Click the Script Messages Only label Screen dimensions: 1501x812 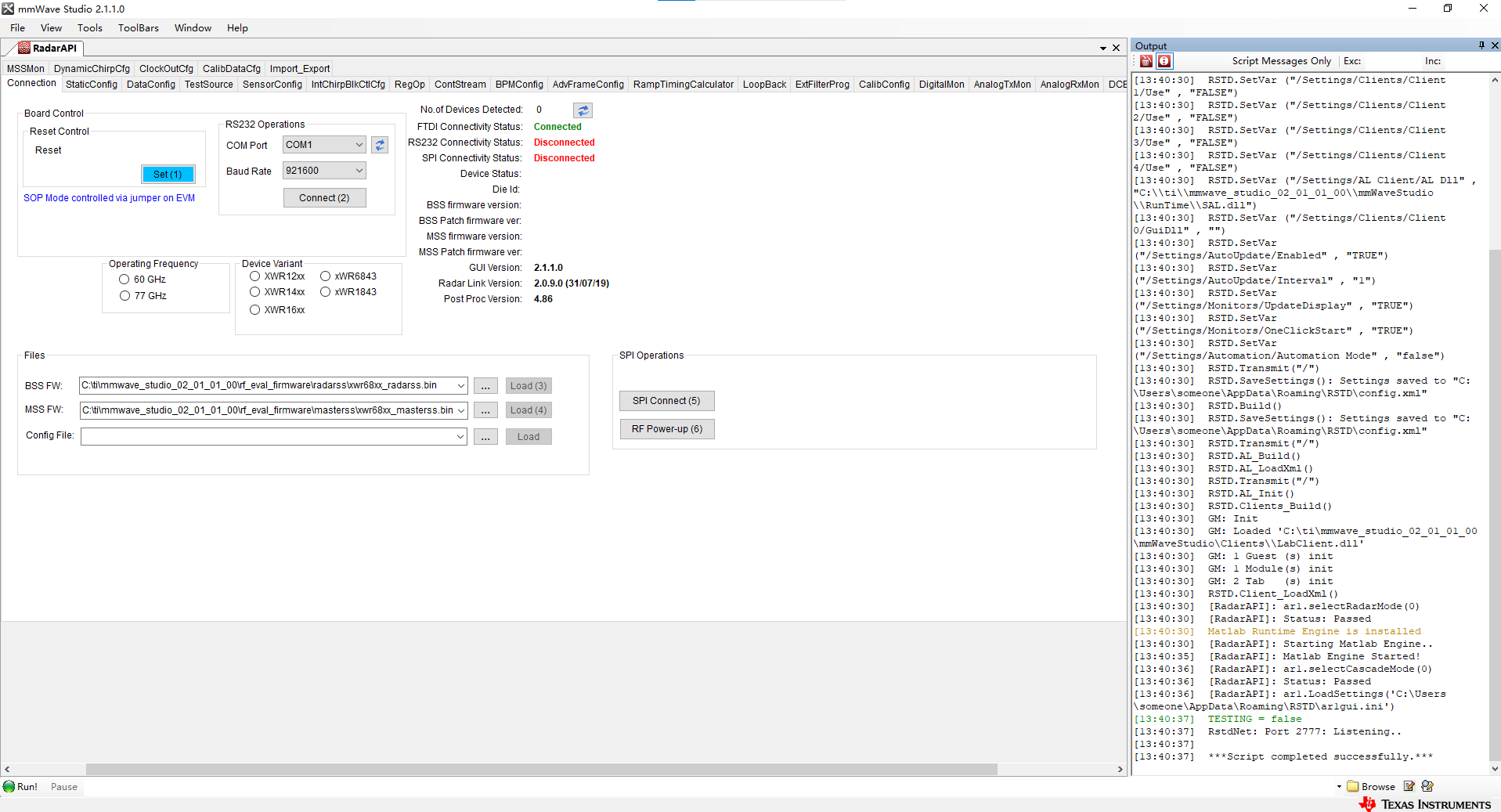coord(1281,61)
